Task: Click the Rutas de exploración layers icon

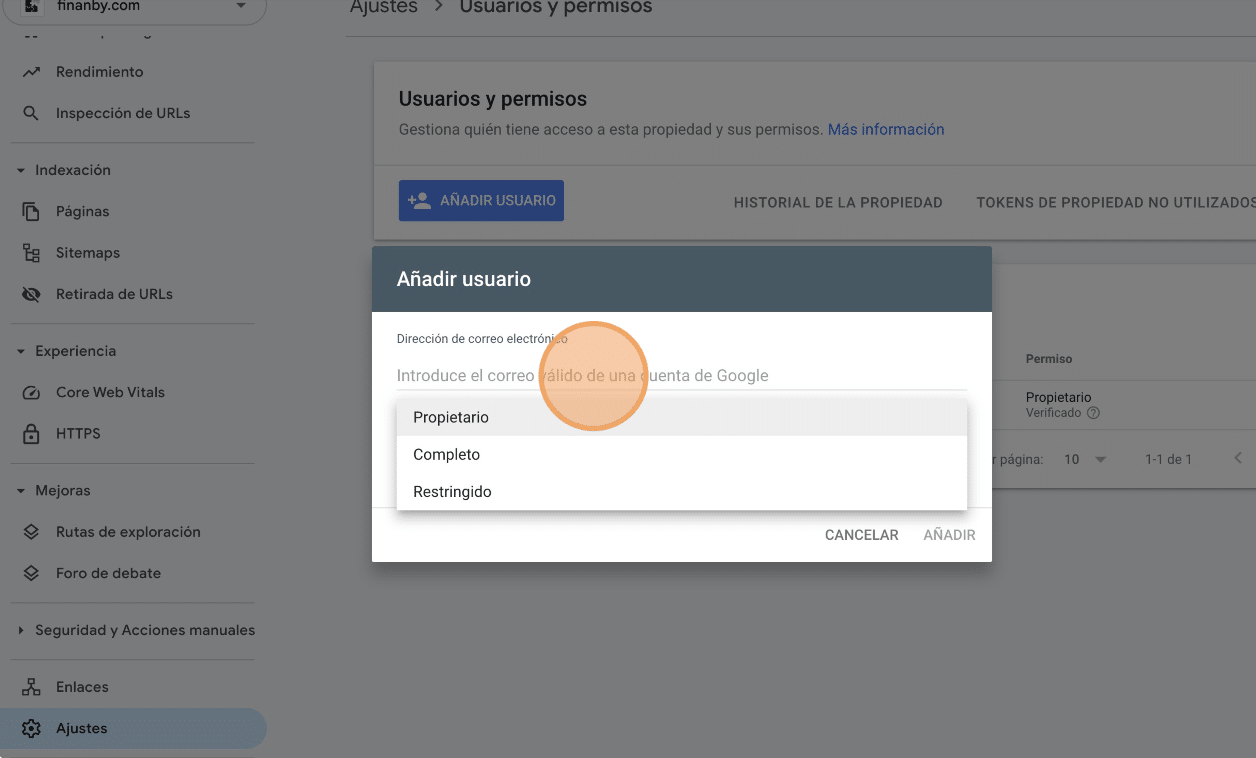Action: coord(31,532)
